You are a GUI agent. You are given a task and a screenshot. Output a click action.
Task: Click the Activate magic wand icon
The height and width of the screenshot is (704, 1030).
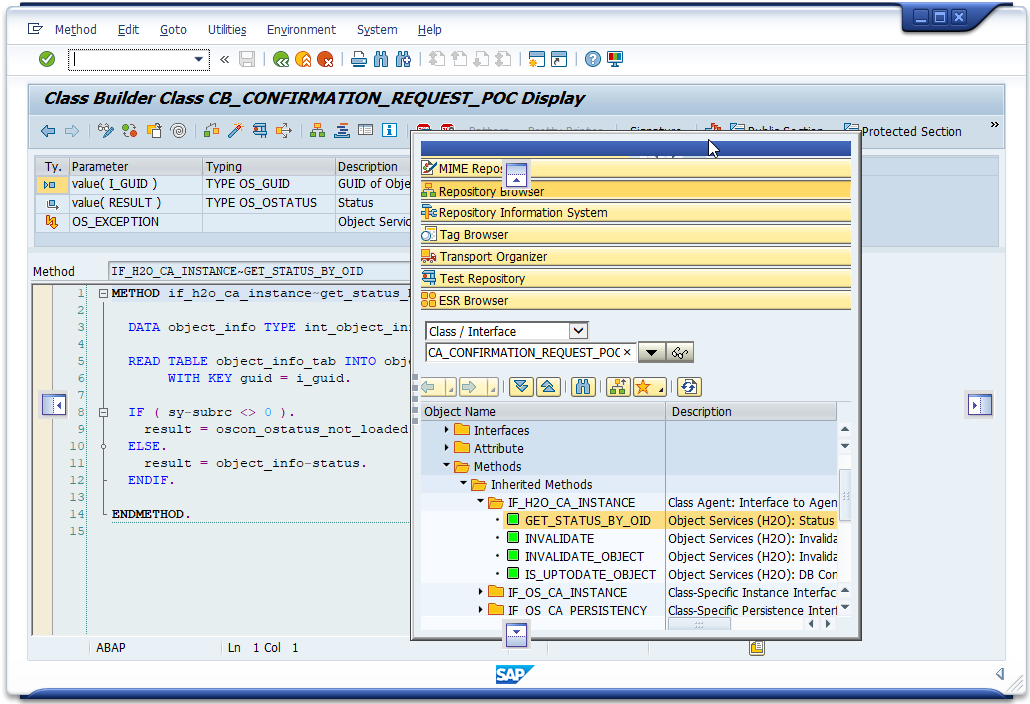(235, 131)
